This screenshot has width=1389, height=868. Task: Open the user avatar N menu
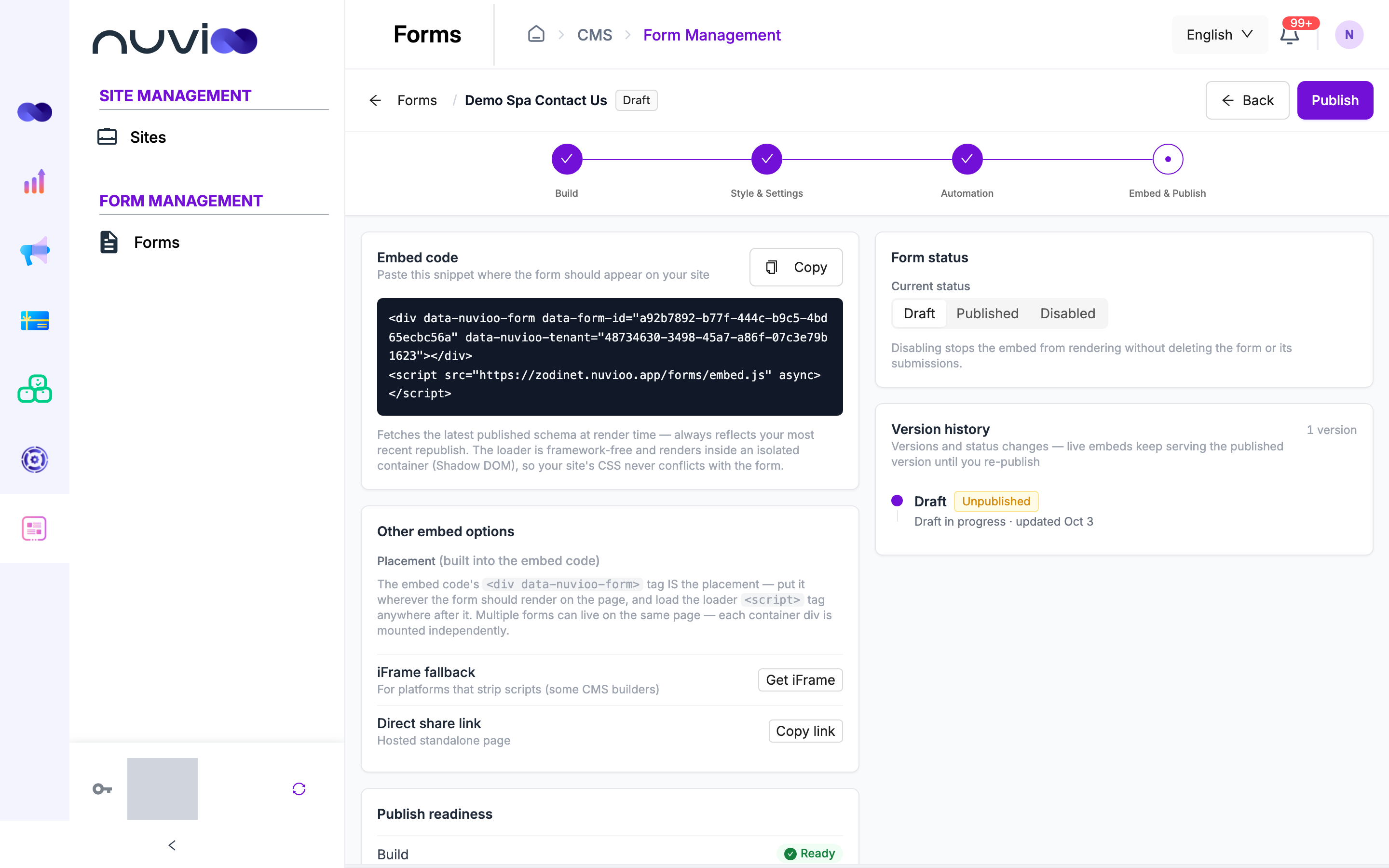pos(1349,35)
